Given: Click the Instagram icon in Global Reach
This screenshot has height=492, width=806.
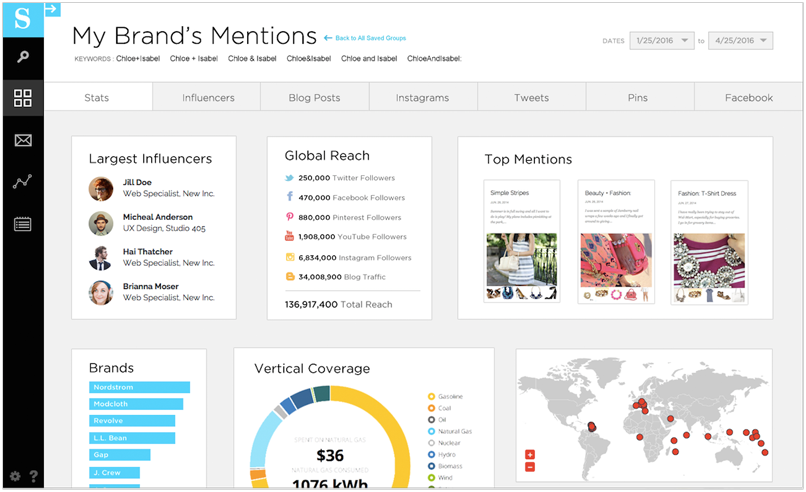Looking at the screenshot, I should coord(290,257).
